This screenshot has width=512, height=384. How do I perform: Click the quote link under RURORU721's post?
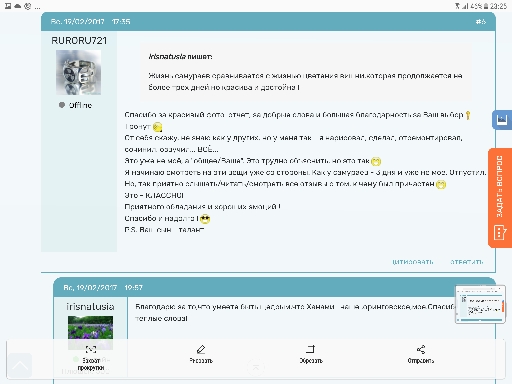tap(413, 262)
